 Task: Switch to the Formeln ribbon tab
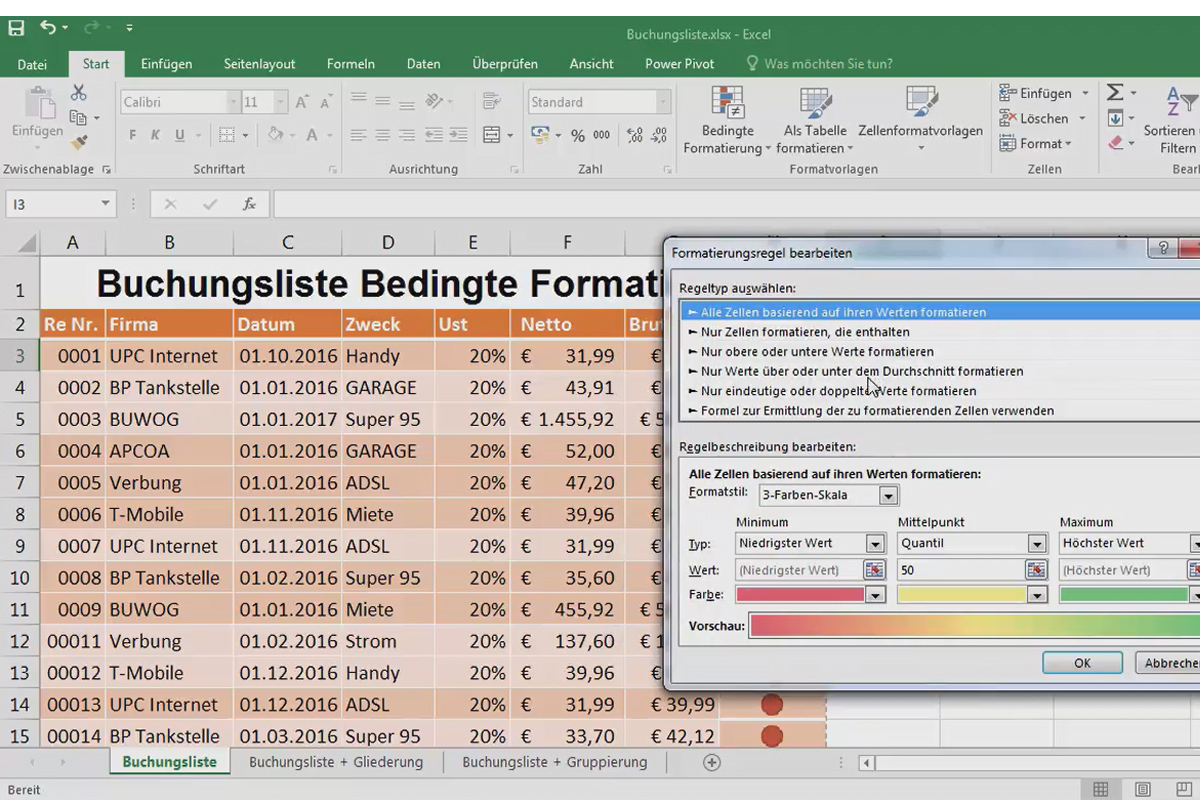click(351, 64)
